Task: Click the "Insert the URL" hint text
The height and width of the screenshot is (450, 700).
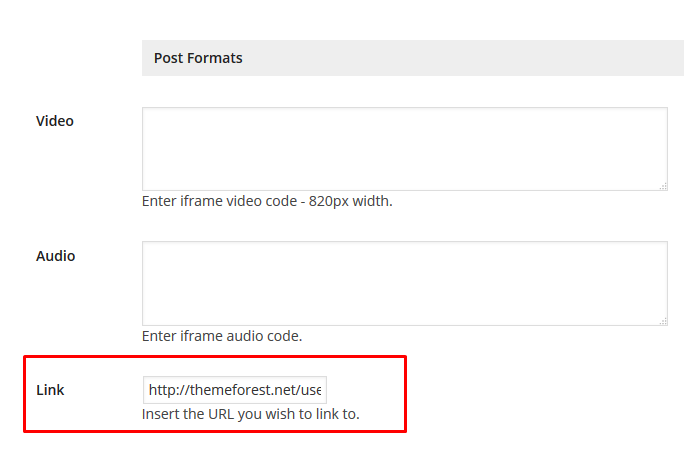Action: (250, 414)
